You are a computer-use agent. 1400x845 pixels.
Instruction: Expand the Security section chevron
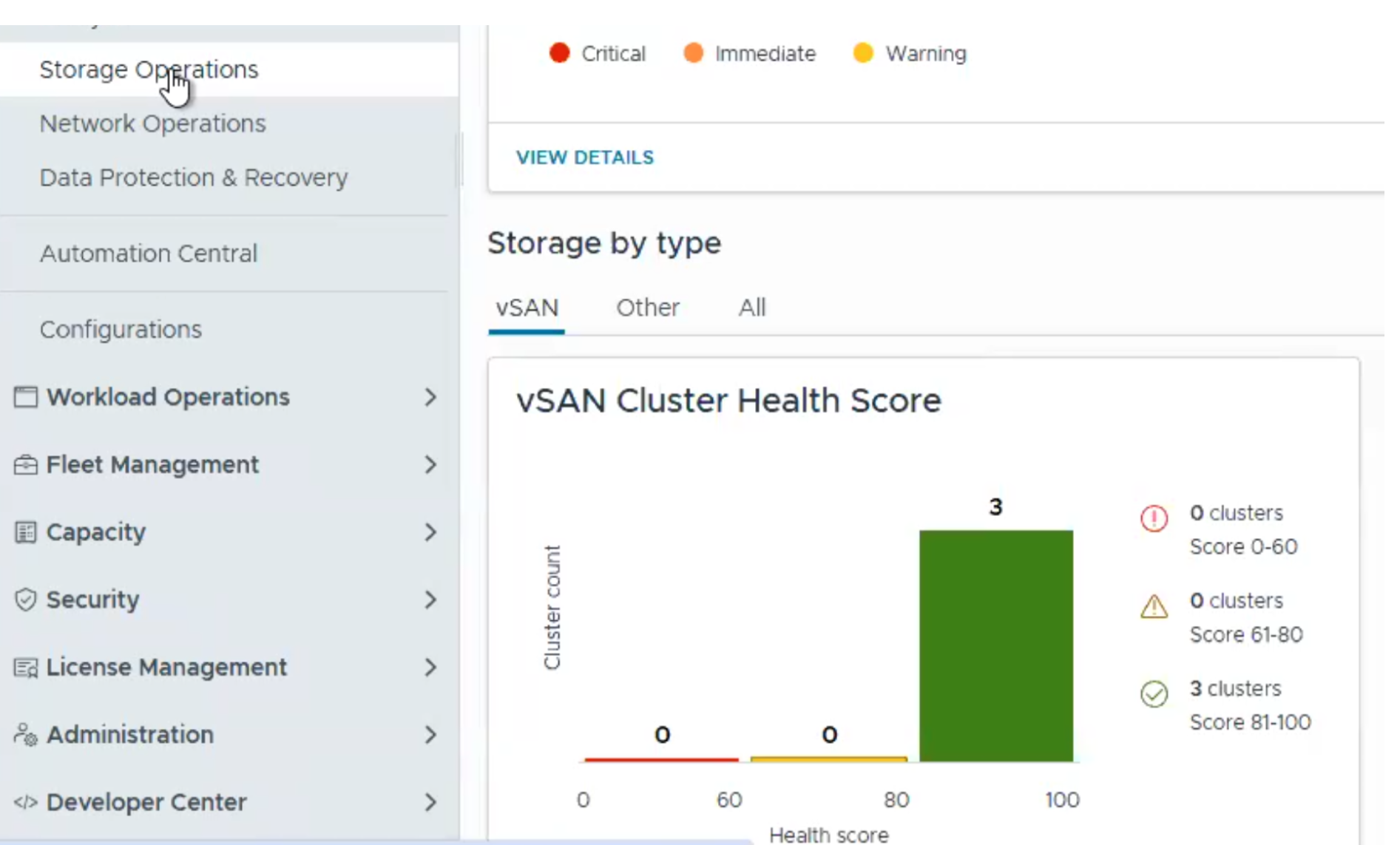click(430, 600)
